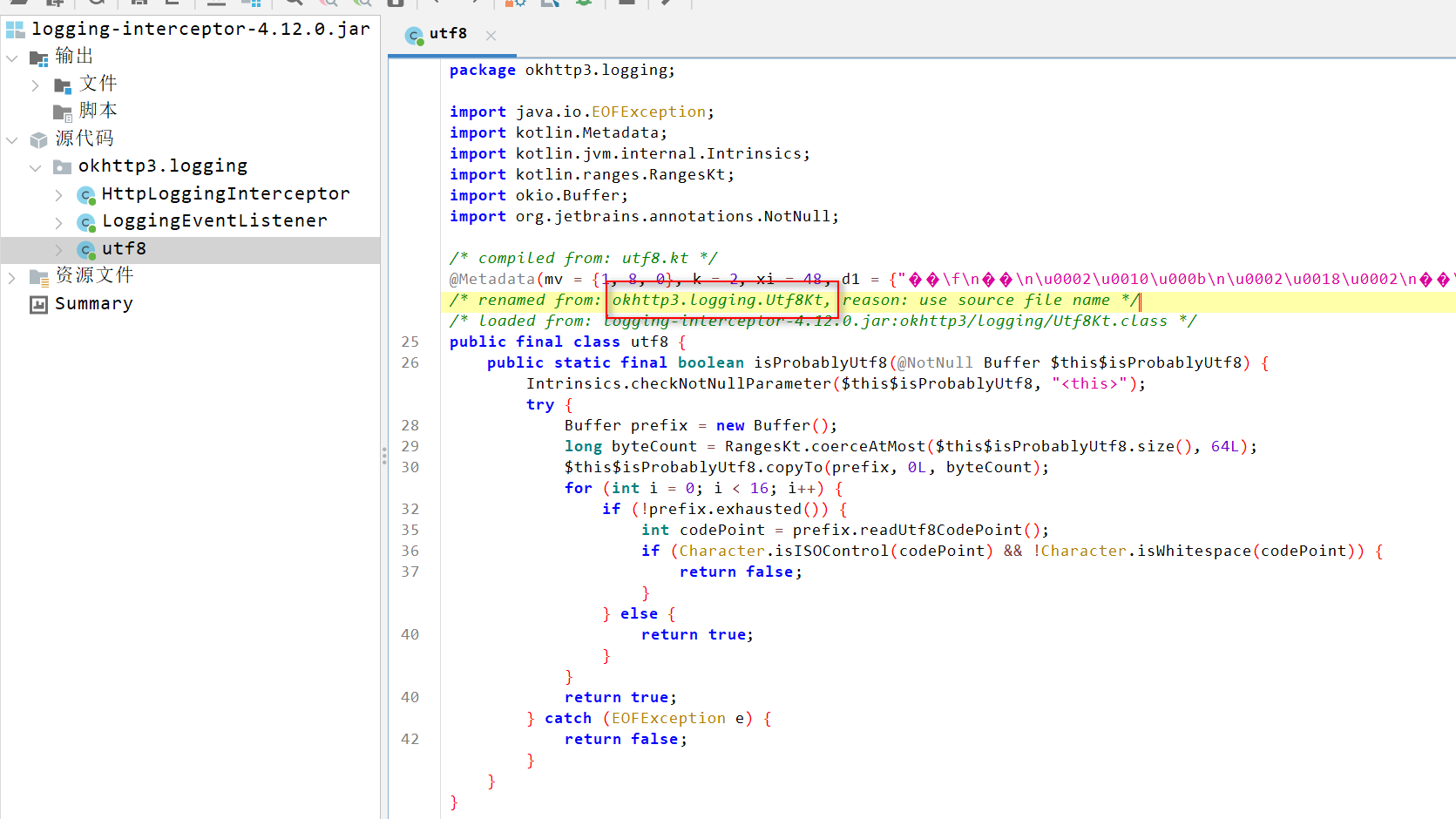Click 'Character.isISOControl(codePoint)' in code
This screenshot has width=1456, height=819.
(836, 551)
